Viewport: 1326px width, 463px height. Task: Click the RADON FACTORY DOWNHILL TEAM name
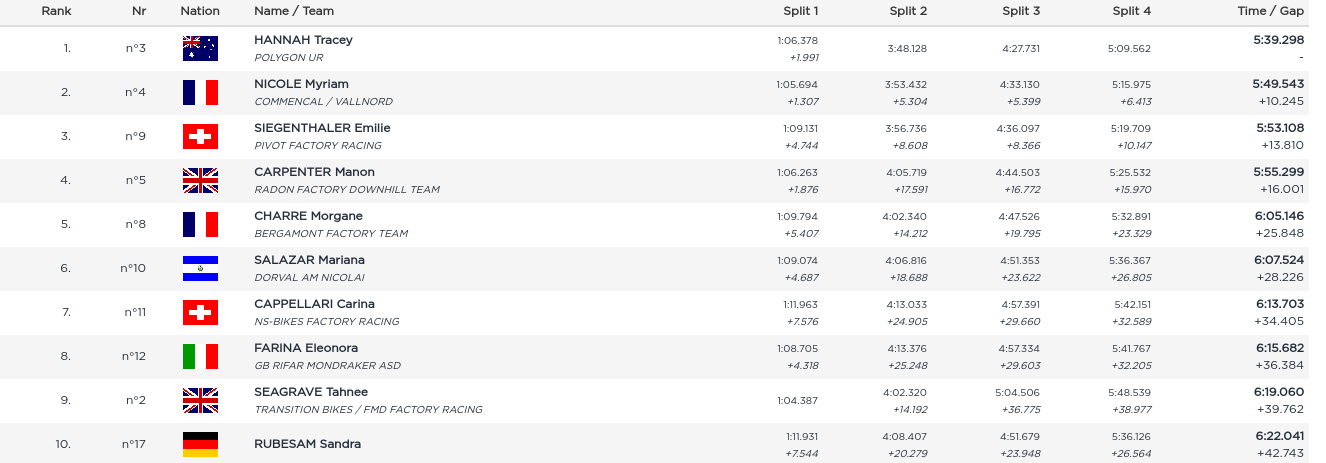(347, 189)
